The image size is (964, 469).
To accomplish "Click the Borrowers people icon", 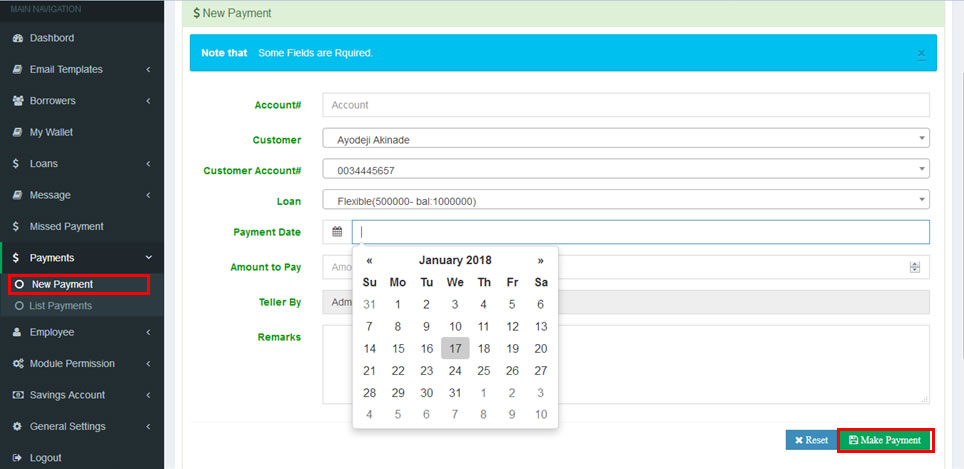I will [17, 101].
